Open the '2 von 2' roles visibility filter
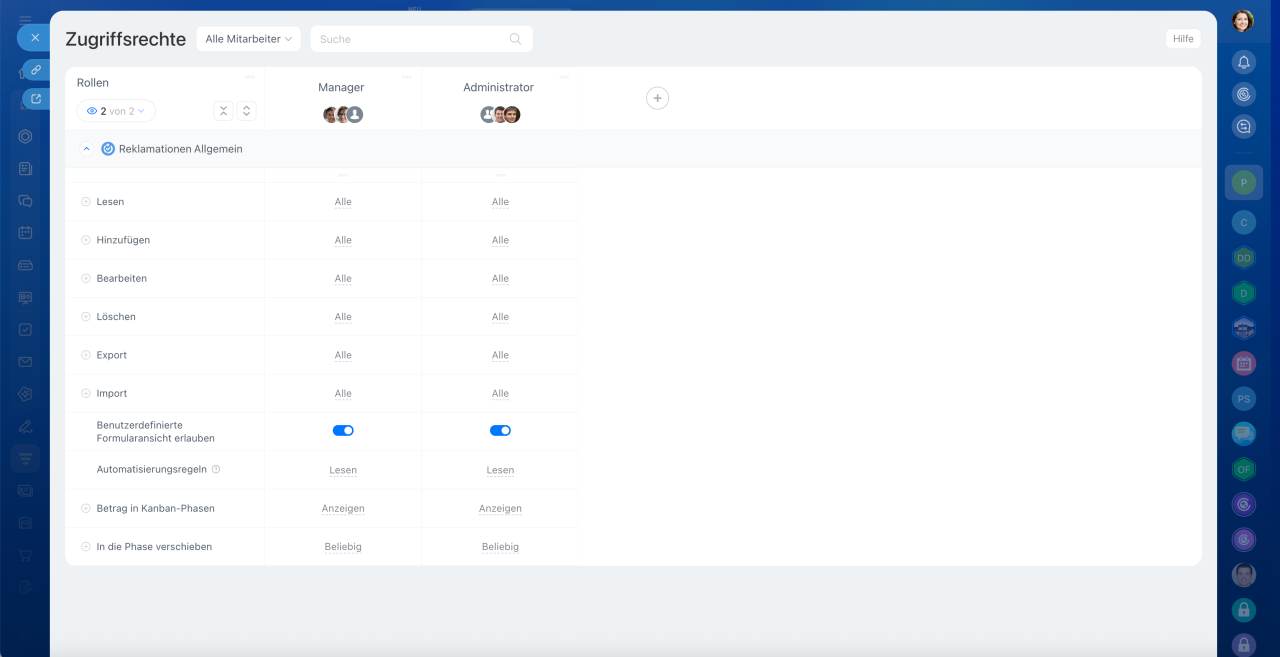 tap(116, 111)
